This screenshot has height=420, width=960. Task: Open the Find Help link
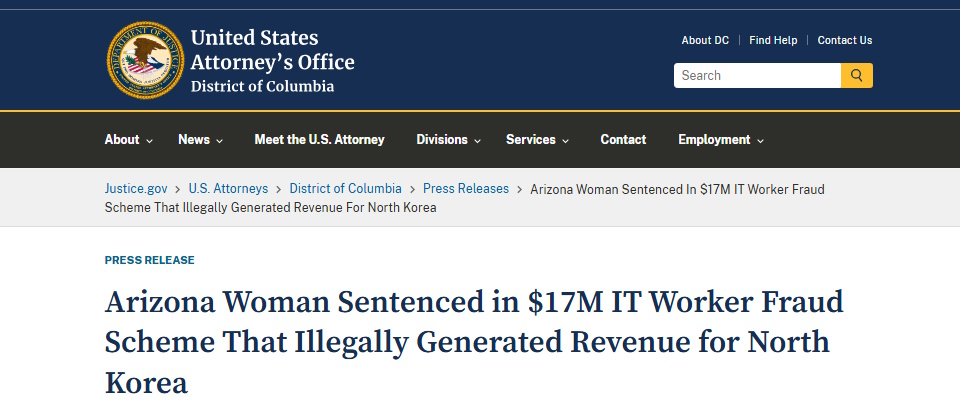click(773, 40)
